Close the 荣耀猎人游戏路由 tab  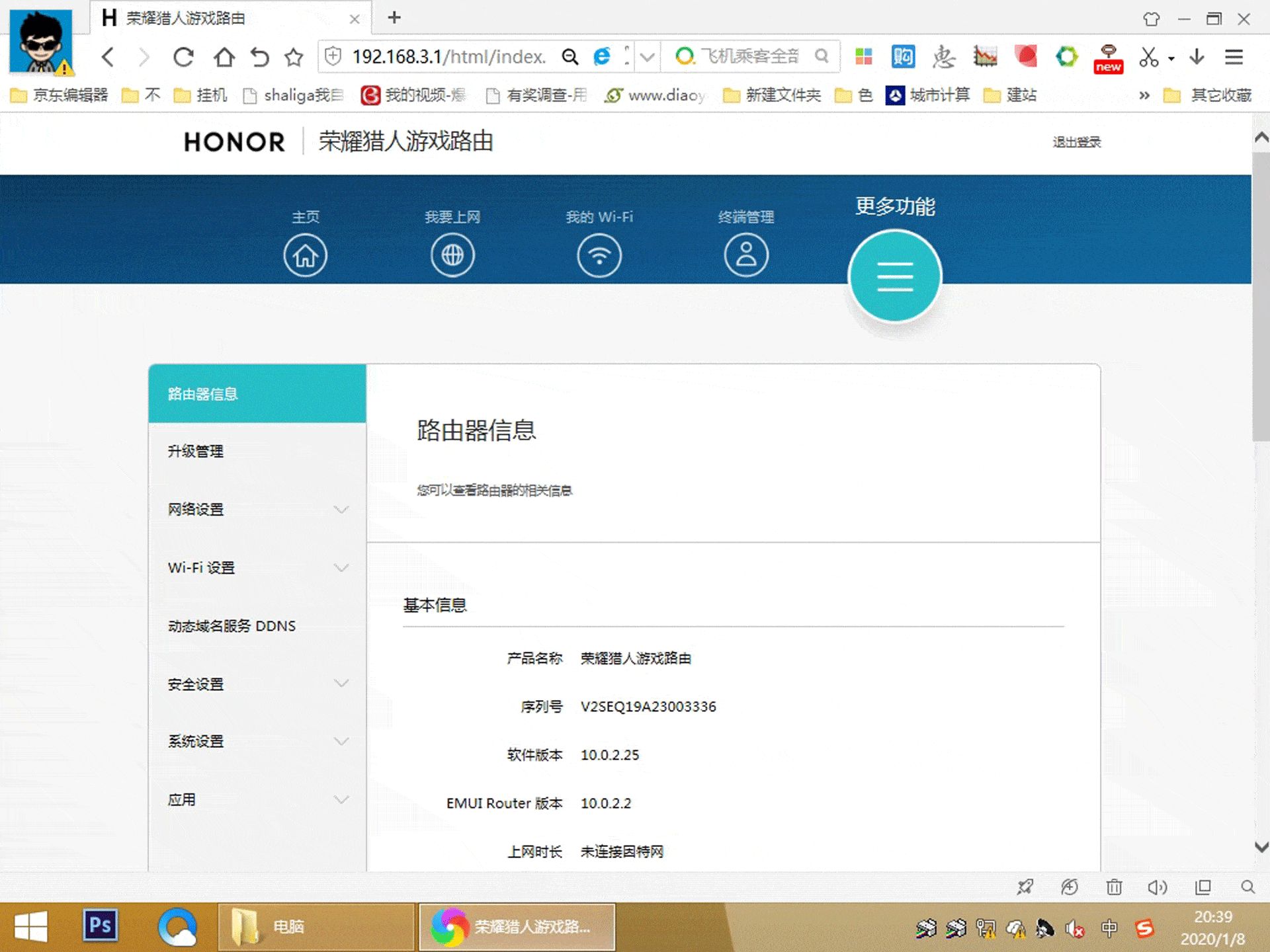coord(355,19)
